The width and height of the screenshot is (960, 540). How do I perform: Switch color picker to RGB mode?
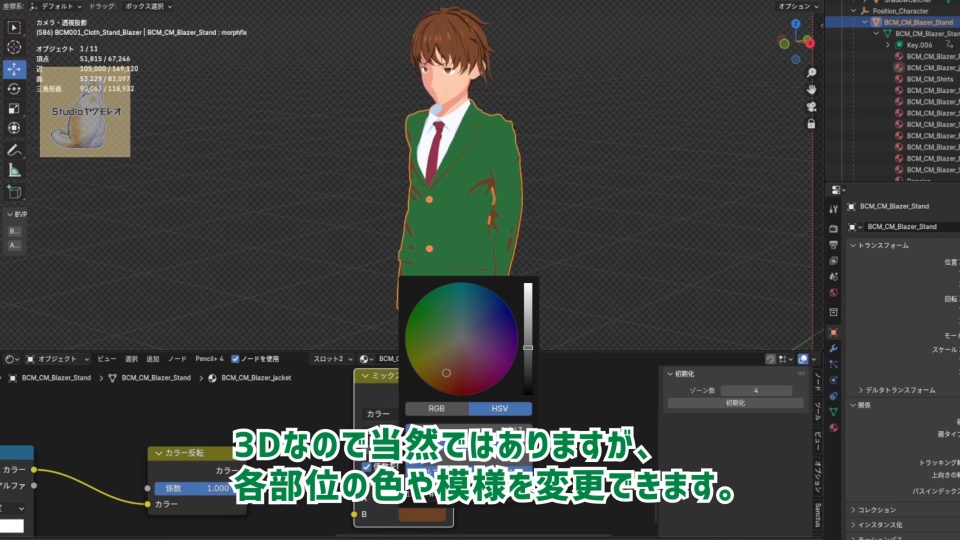437,408
